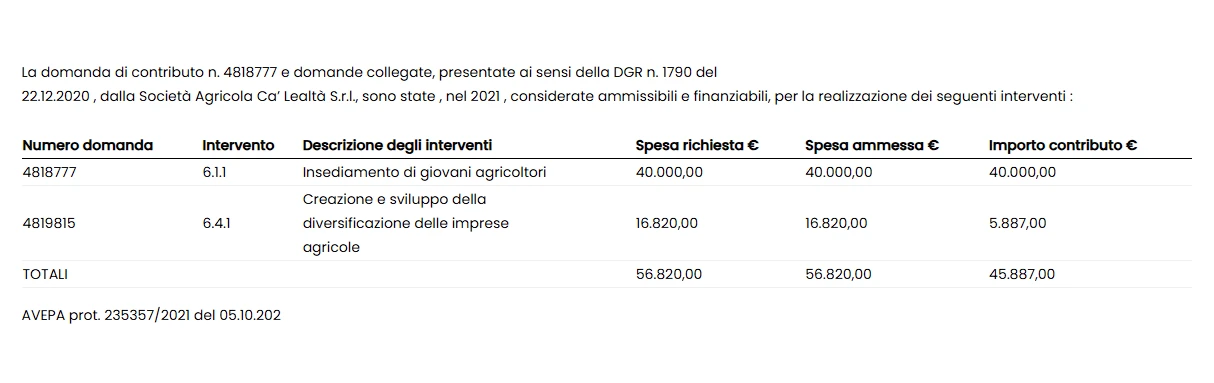
Task: Click the Spesa ammessa € column header
Action: (x=871, y=145)
